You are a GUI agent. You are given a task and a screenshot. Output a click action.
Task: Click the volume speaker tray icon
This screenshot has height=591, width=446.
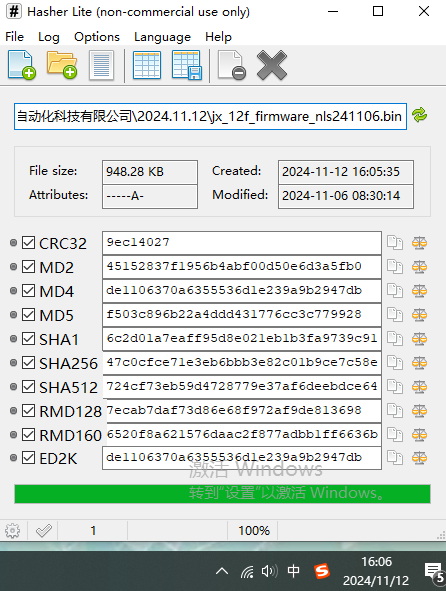click(270, 571)
